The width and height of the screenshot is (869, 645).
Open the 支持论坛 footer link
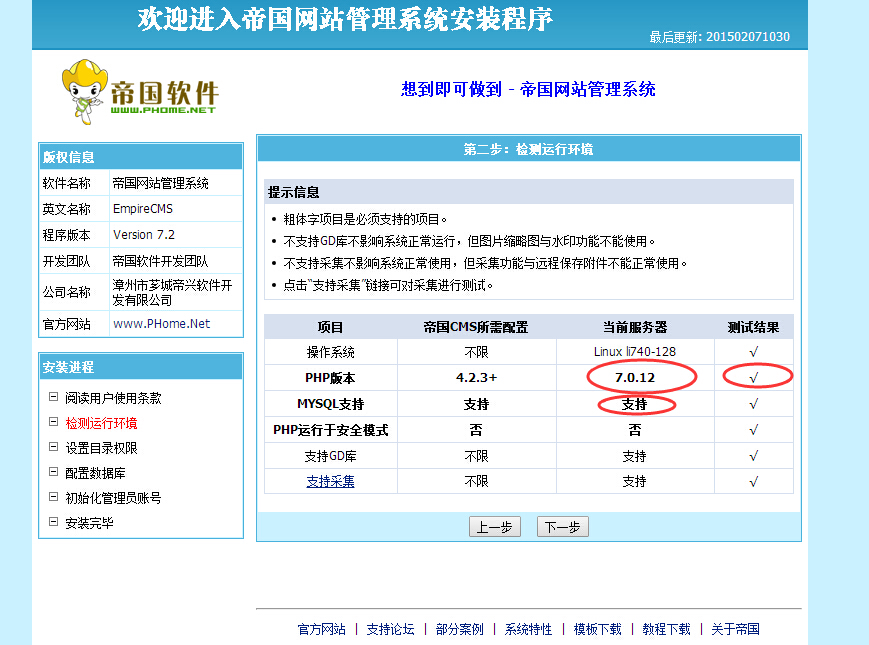tap(390, 629)
